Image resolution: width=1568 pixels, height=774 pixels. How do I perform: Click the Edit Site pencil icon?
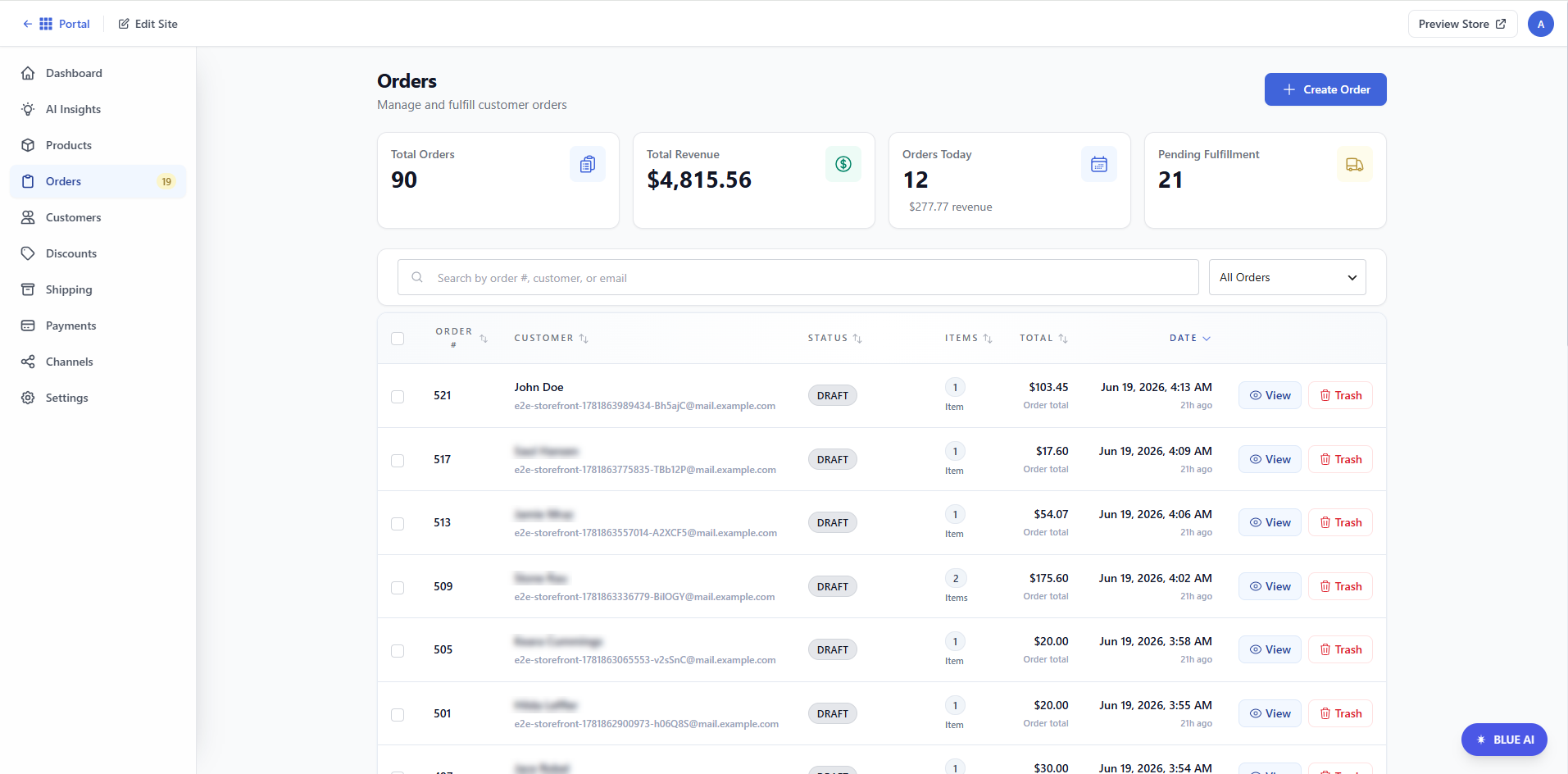click(x=124, y=24)
